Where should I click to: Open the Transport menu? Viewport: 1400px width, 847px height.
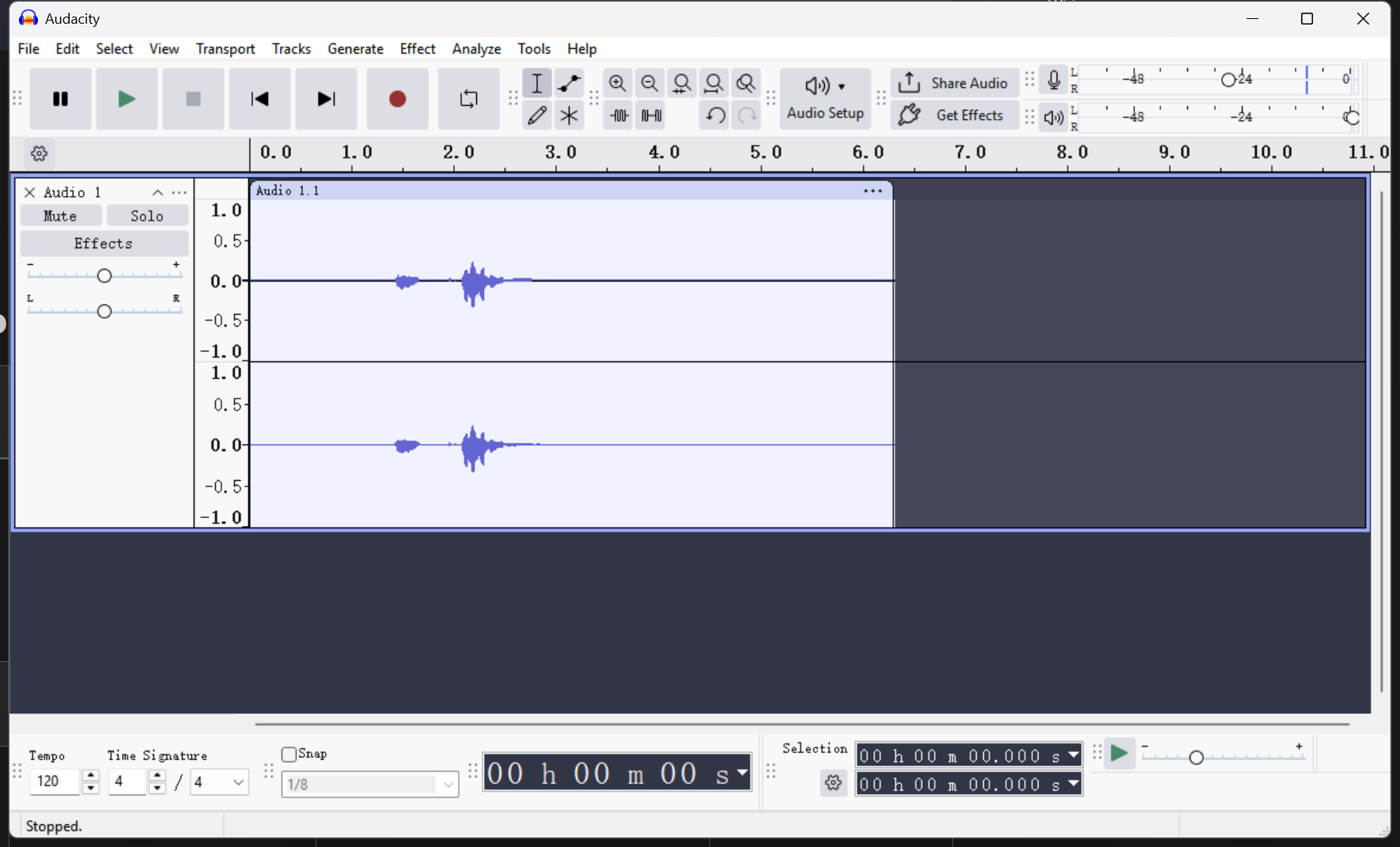225,49
